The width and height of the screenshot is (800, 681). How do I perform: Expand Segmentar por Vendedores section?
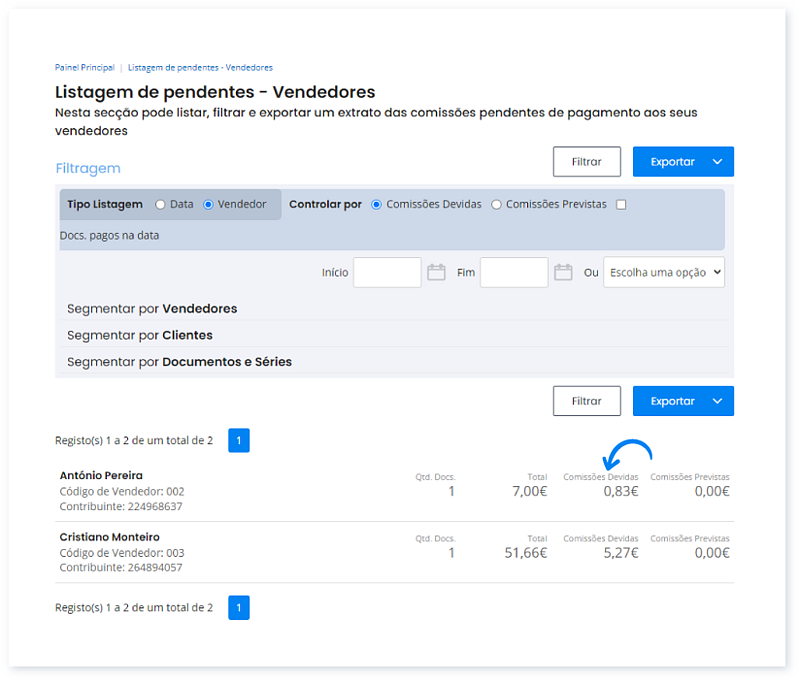pyautogui.click(x=152, y=308)
